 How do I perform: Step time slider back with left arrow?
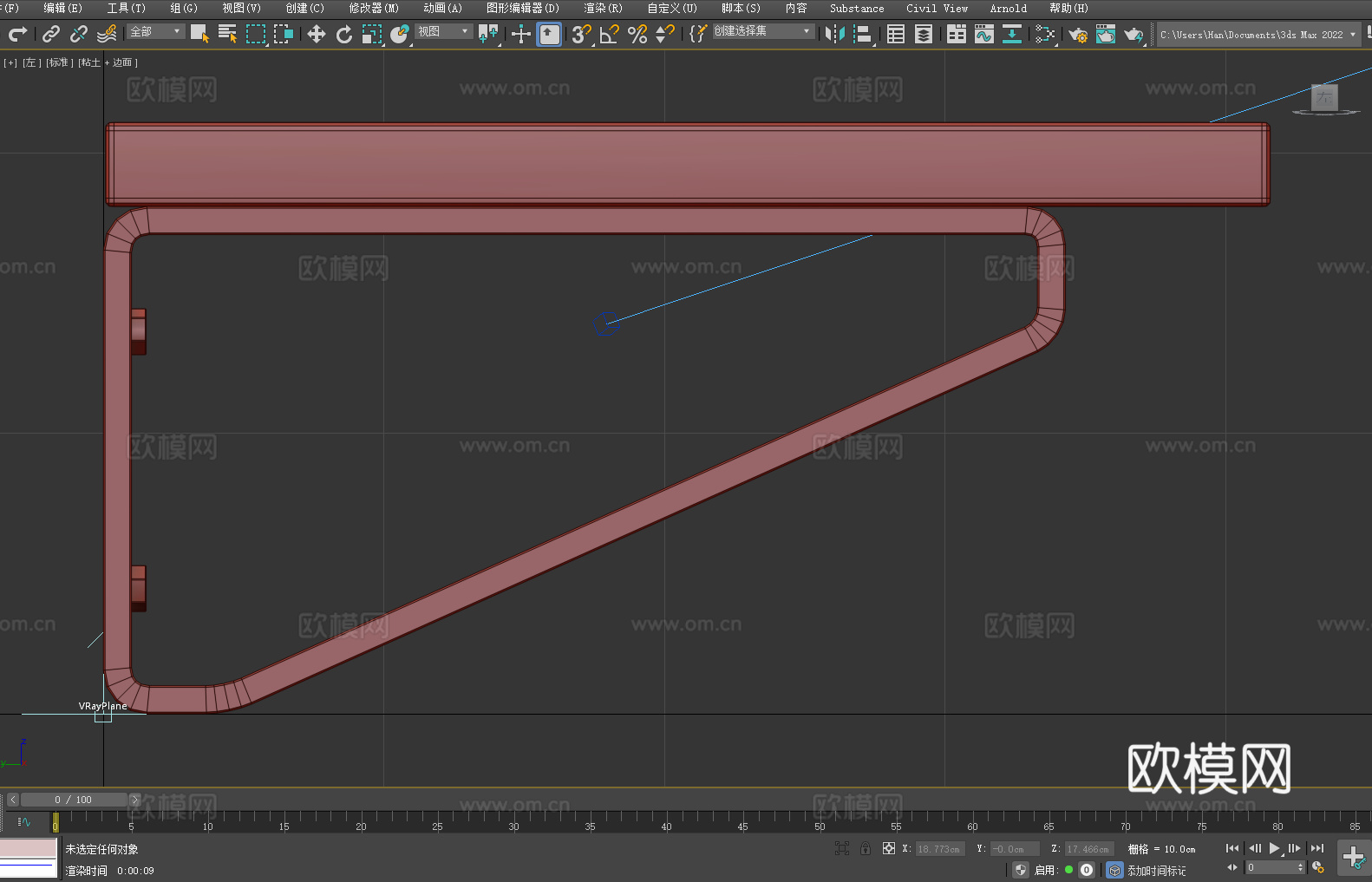[12, 800]
